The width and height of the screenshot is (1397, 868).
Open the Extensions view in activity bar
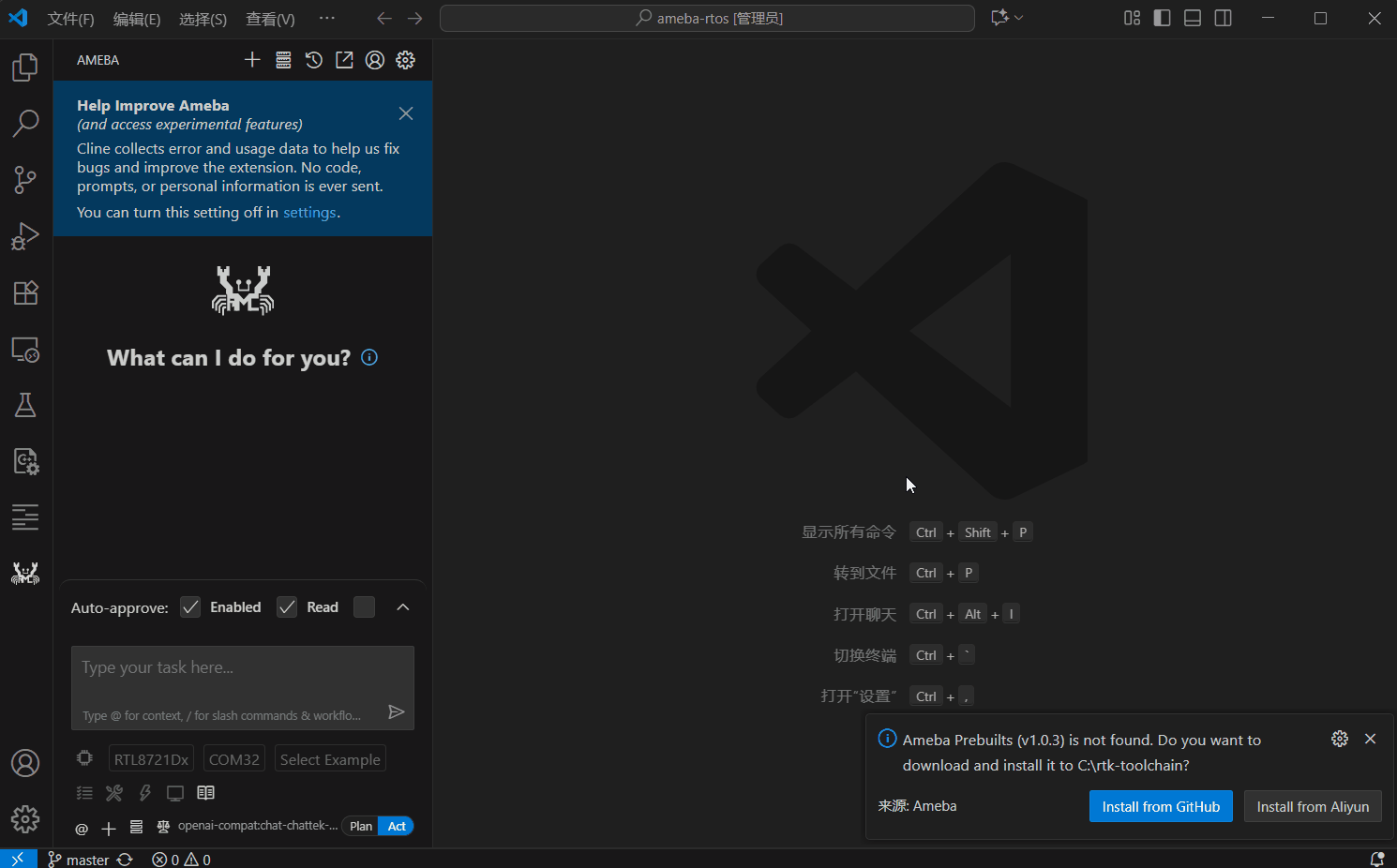point(25,292)
